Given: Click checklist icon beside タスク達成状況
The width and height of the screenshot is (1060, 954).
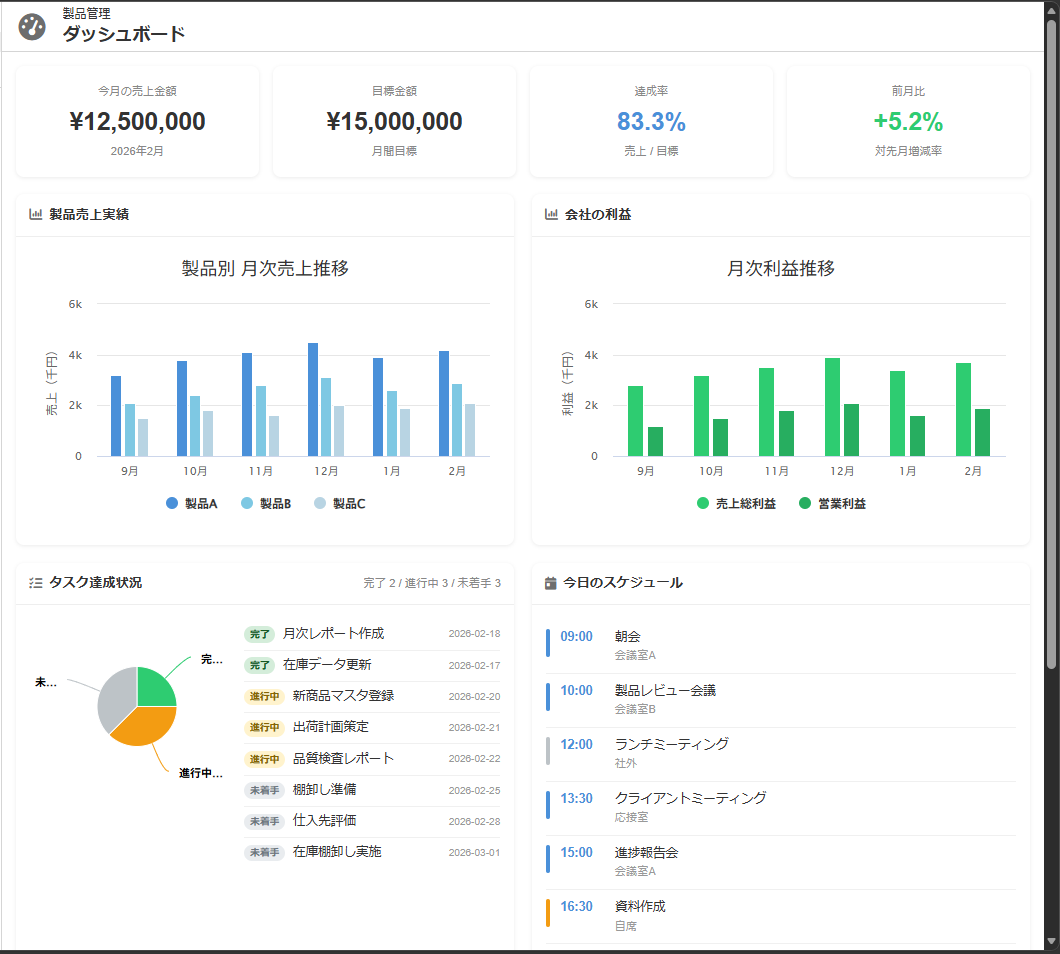Looking at the screenshot, I should pyautogui.click(x=36, y=583).
